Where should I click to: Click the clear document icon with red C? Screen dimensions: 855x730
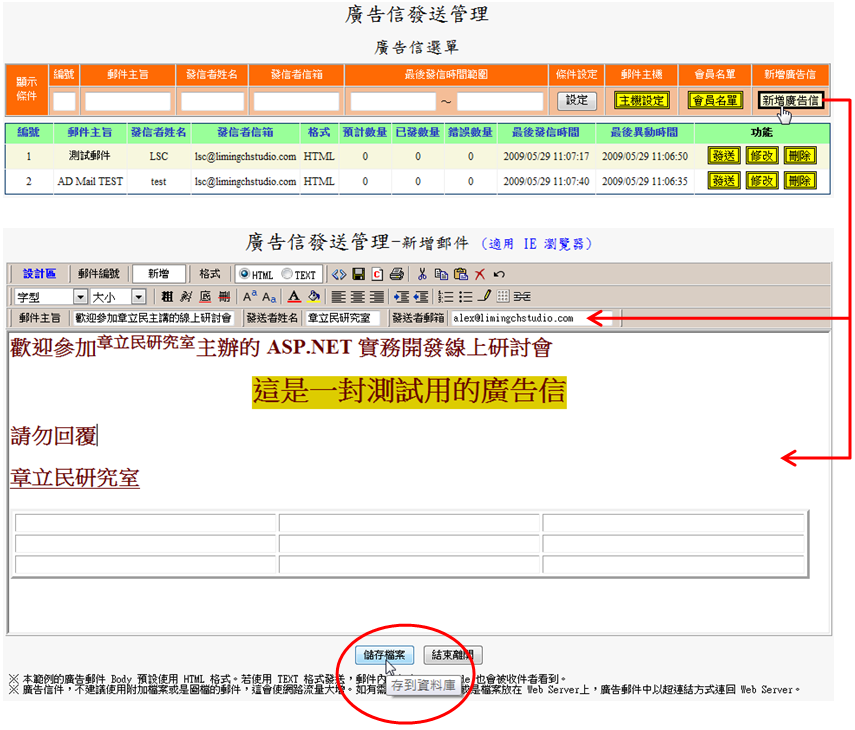click(377, 274)
